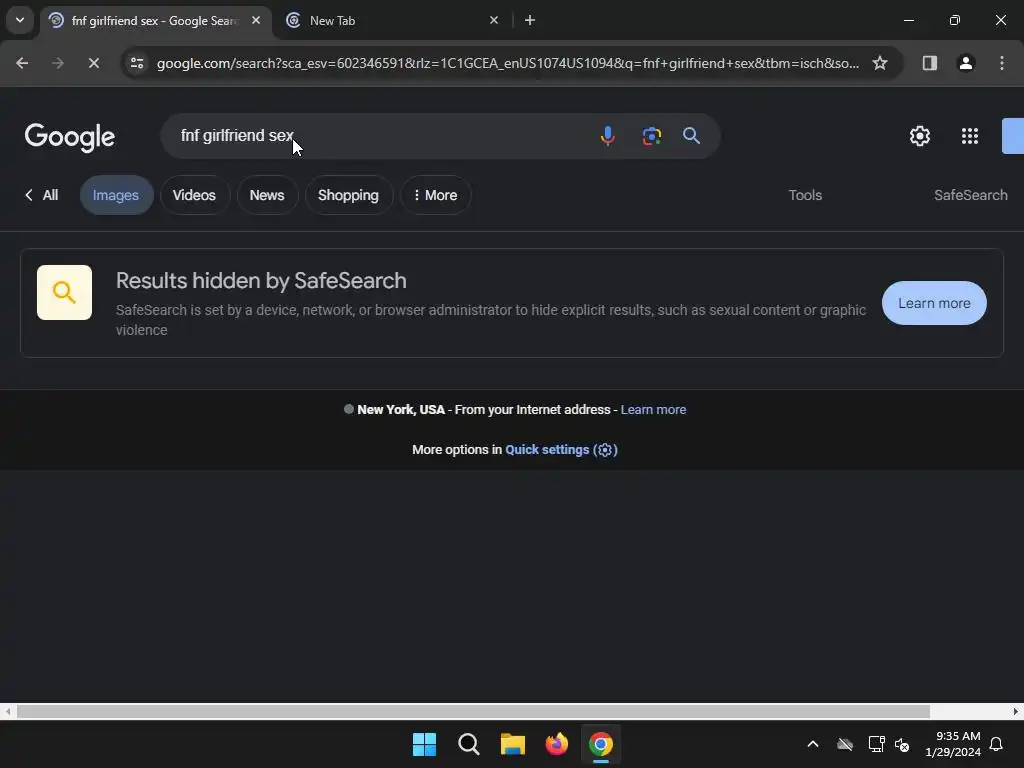Follow Learn more link about location
Screen dimensions: 1024x768
tap(653, 409)
